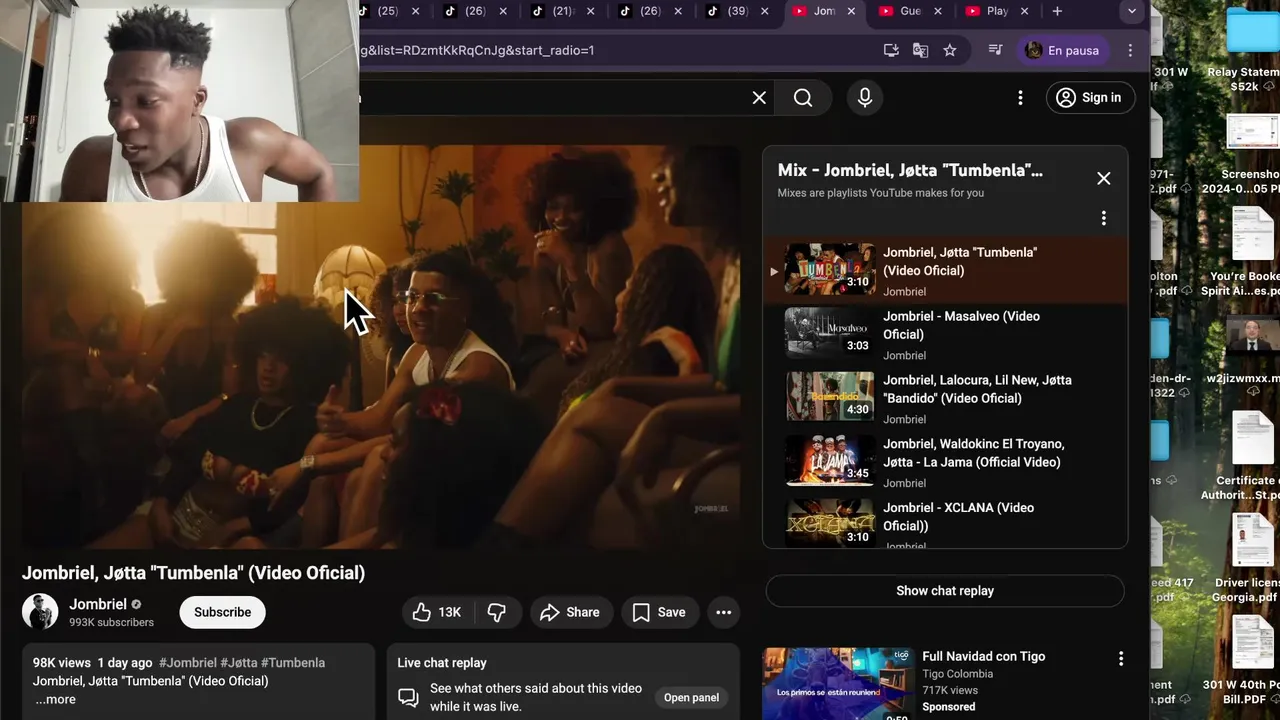1280x720 pixels.
Task: Start voice search with the microphone icon
Action: [865, 97]
